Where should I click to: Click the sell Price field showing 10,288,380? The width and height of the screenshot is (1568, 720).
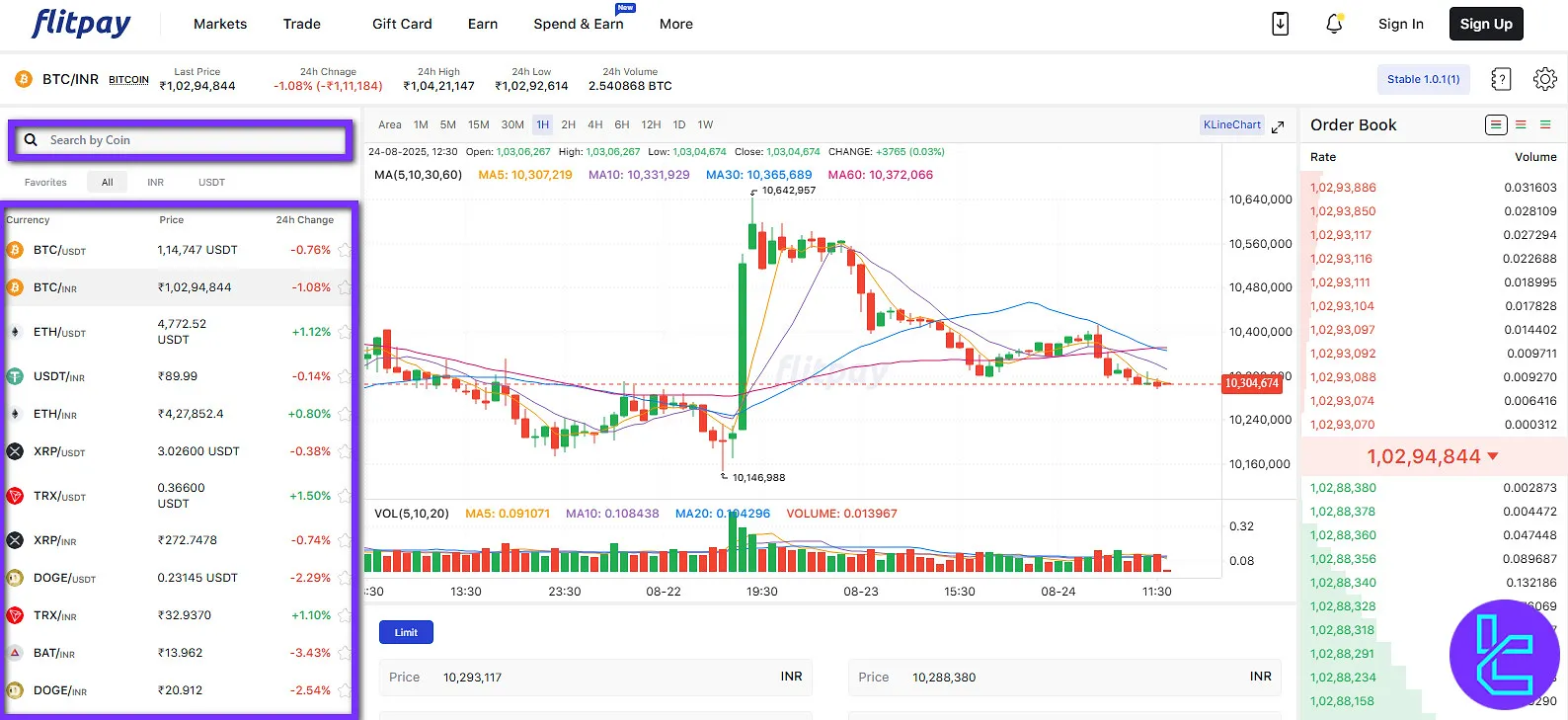tap(1064, 678)
